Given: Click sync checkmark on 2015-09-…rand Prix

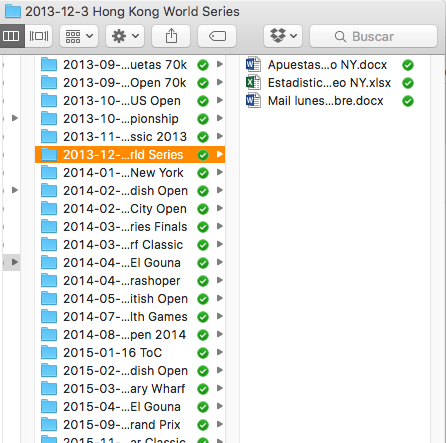Looking at the screenshot, I should coord(203,425).
